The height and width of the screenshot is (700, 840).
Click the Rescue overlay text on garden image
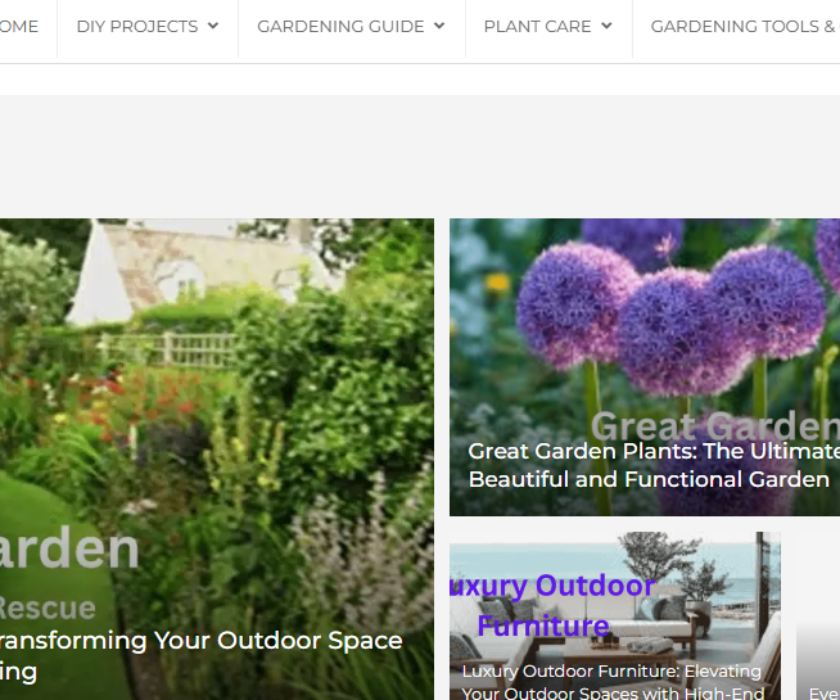48,608
